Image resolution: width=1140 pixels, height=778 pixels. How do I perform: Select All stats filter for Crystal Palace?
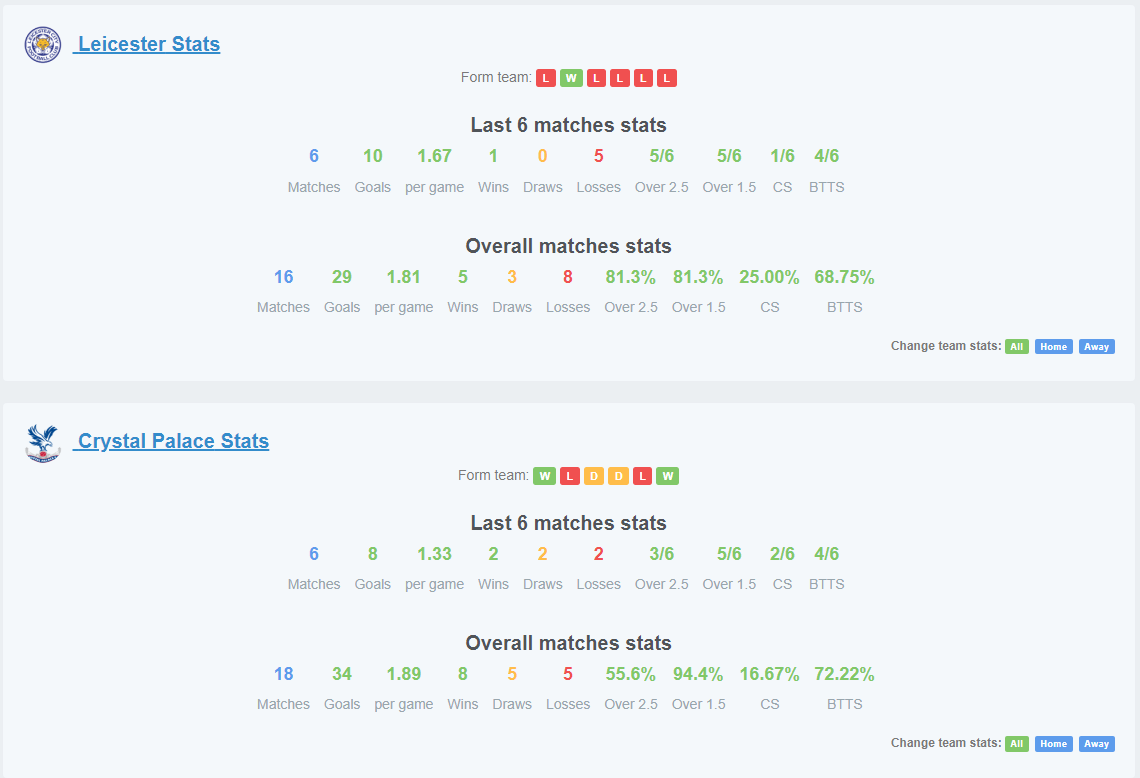pyautogui.click(x=1016, y=744)
